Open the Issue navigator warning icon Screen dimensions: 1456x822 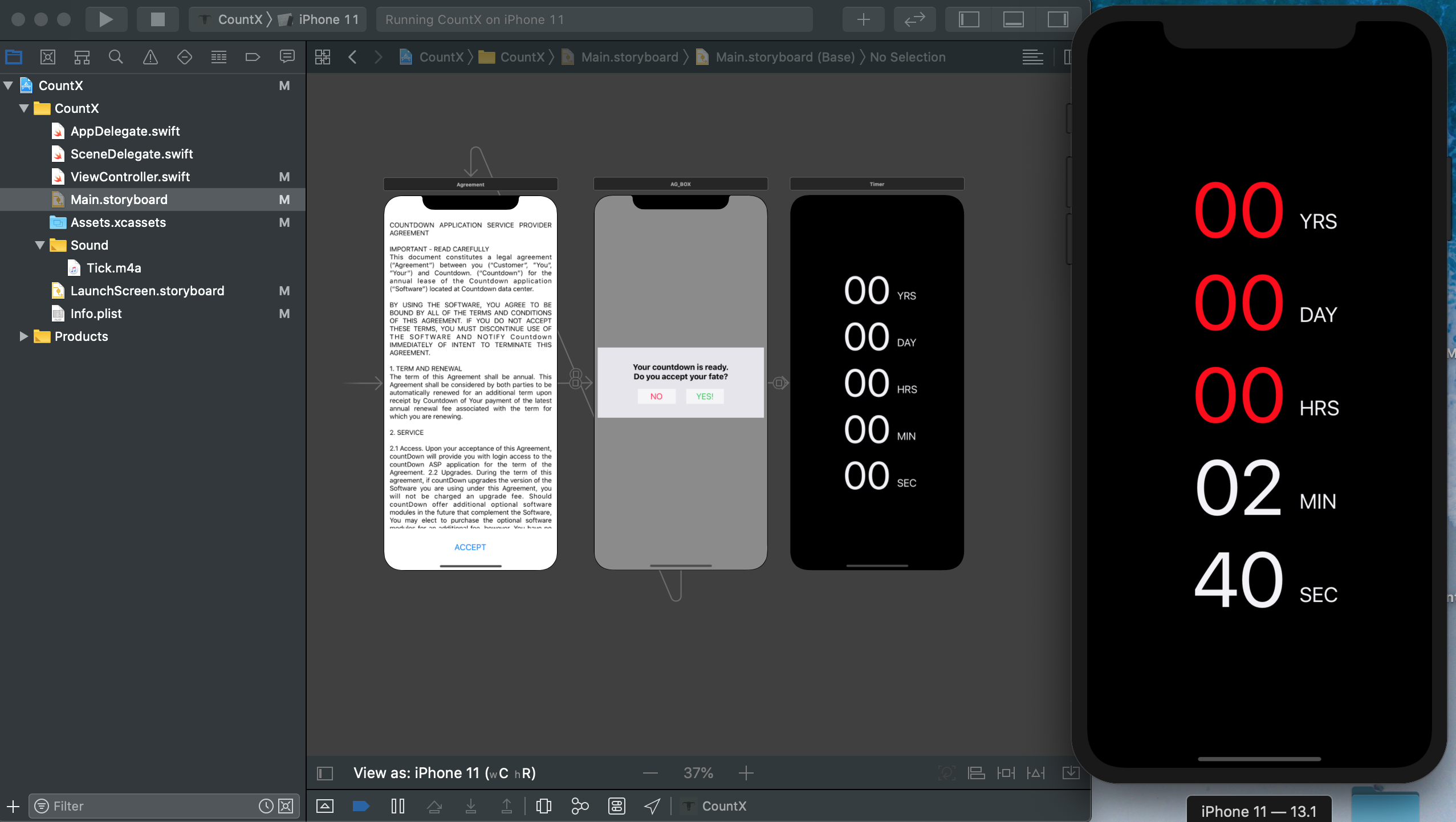click(150, 57)
